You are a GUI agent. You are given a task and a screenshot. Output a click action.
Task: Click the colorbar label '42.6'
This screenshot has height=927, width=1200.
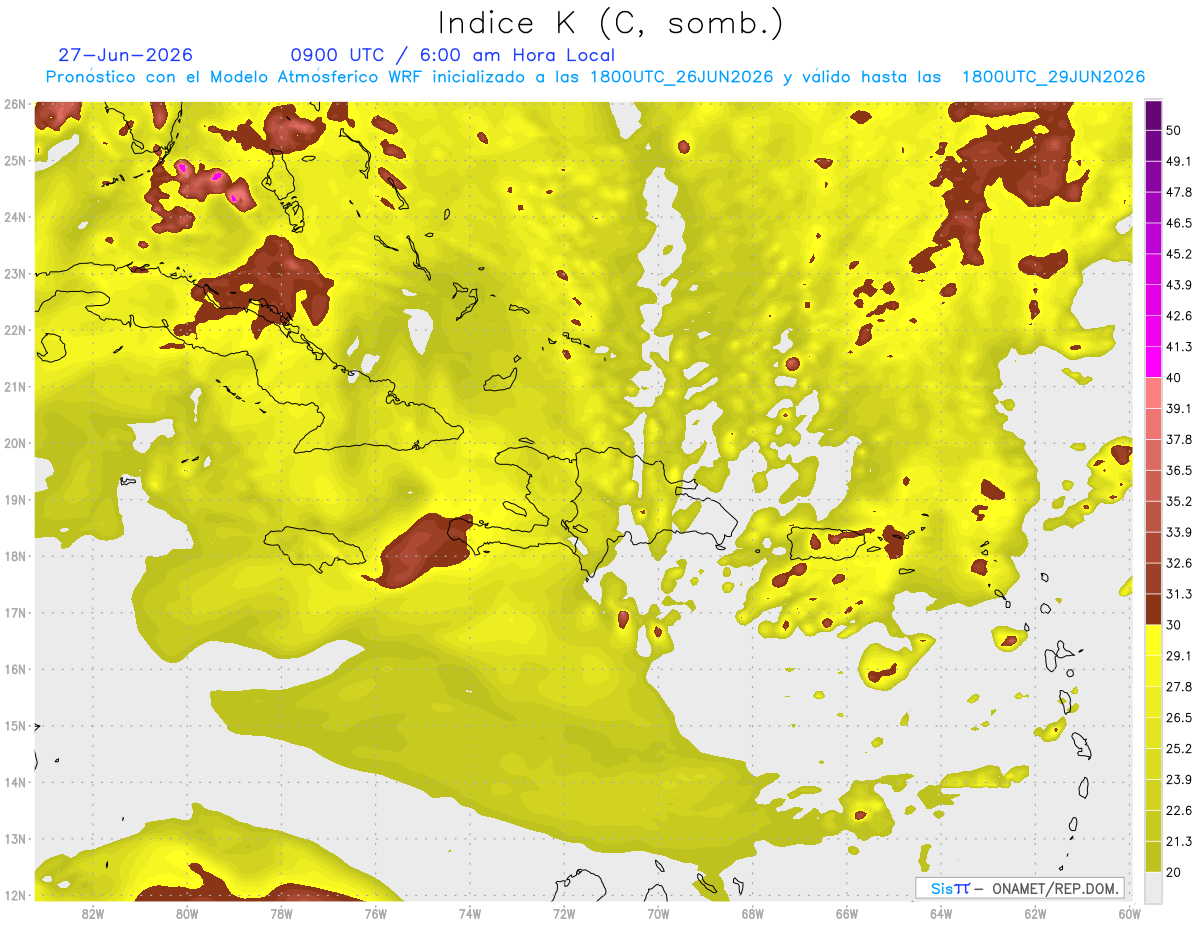(1179, 316)
